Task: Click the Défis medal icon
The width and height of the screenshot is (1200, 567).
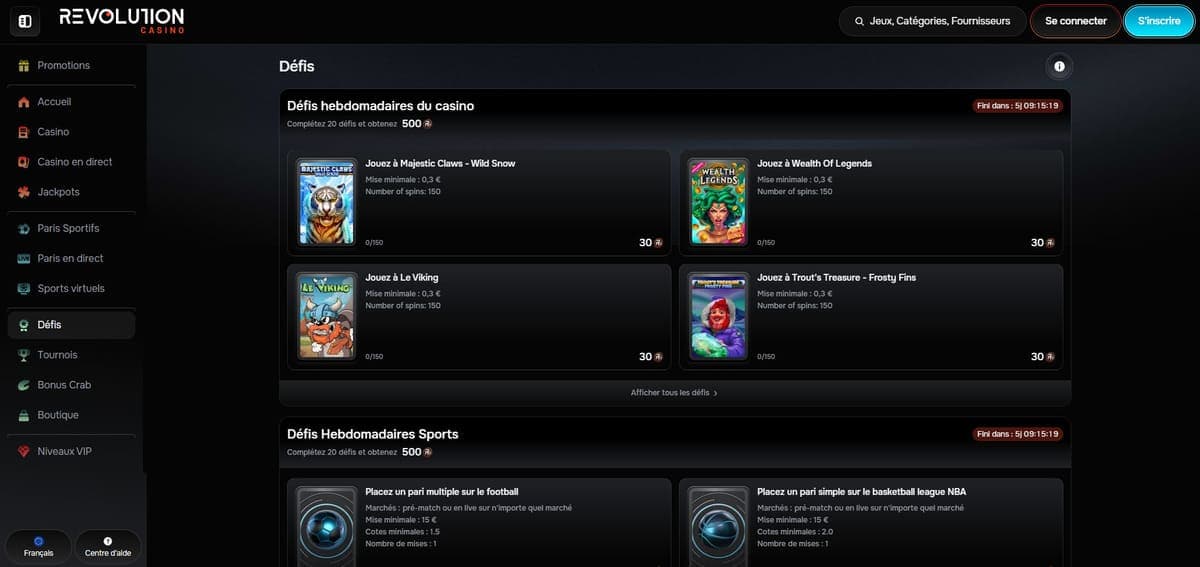Action: click(24, 325)
